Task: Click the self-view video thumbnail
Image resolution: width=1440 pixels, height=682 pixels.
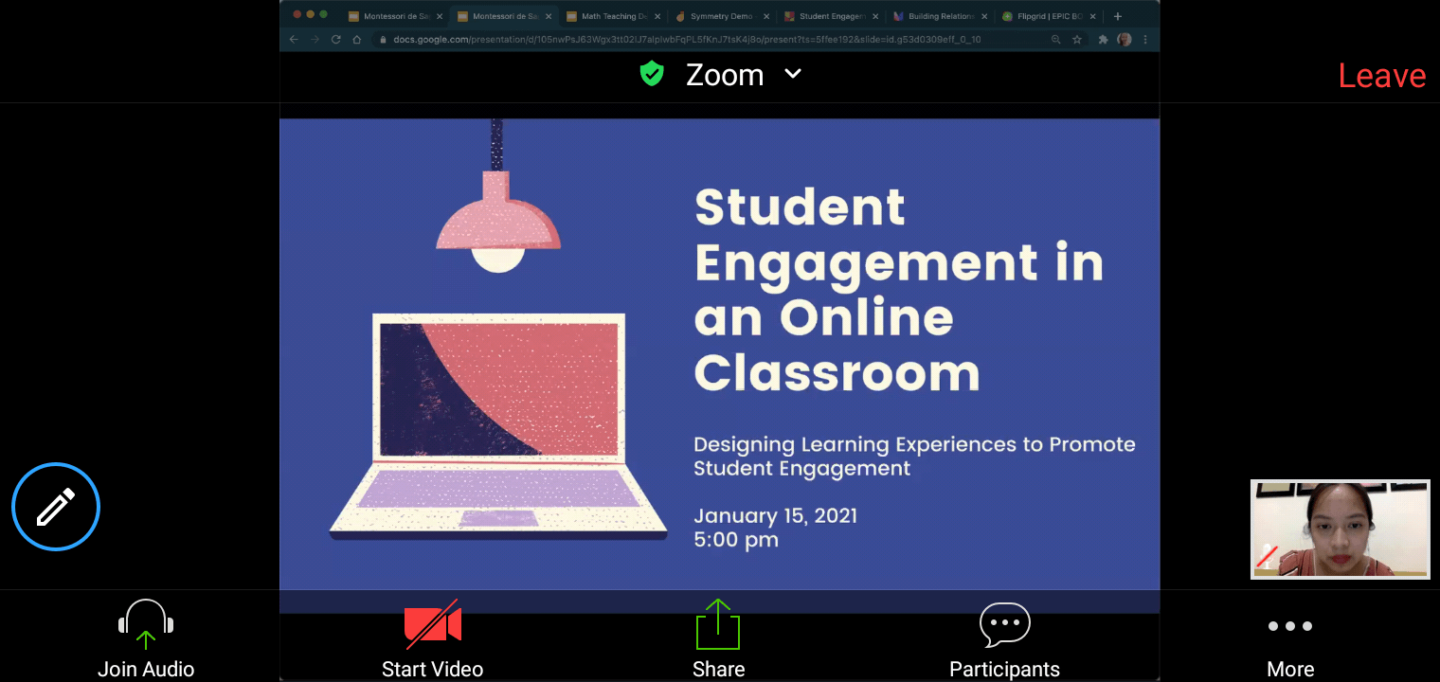Action: coord(1340,530)
